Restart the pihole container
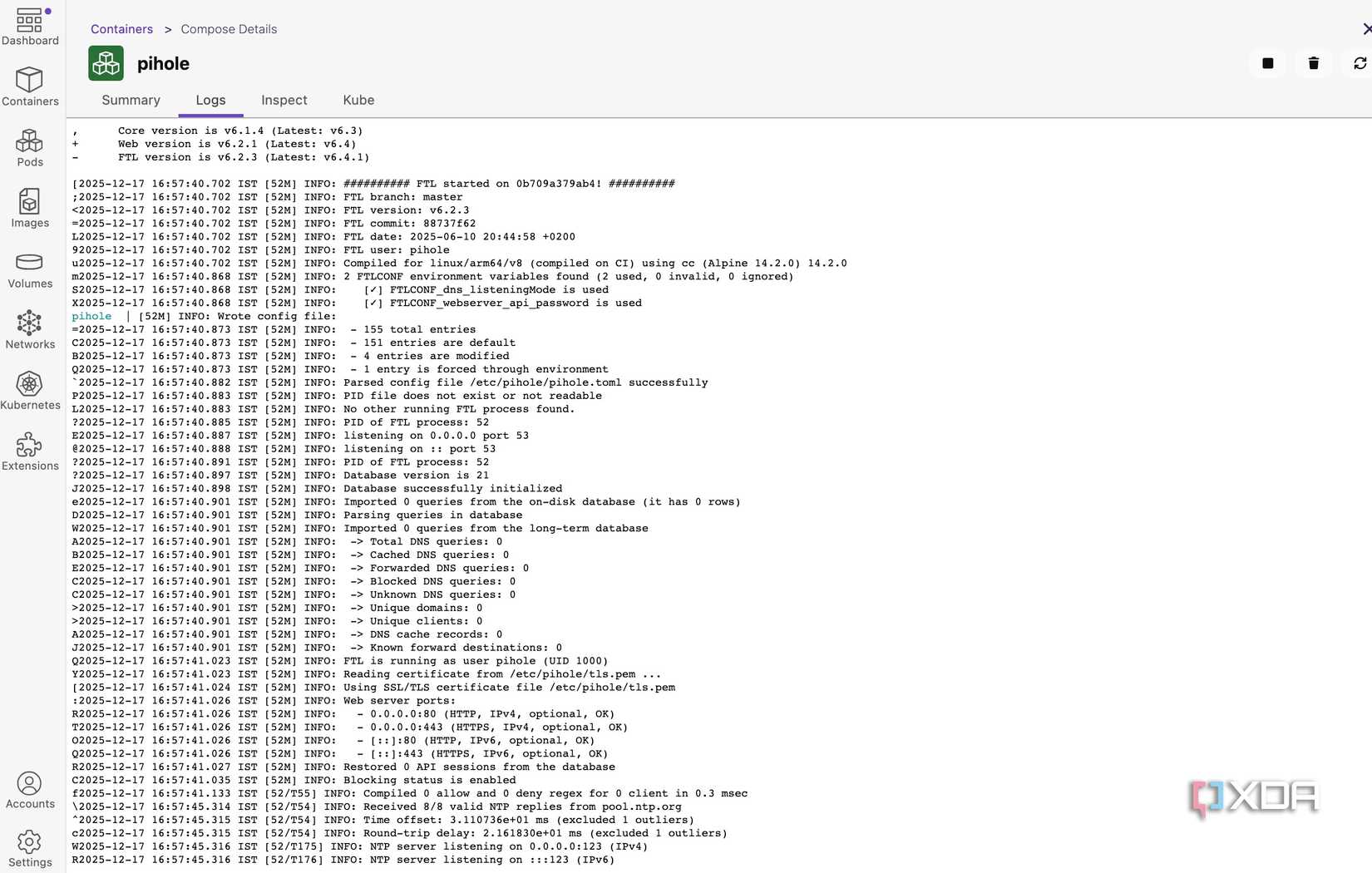This screenshot has height=873, width=1372. pos(1360,63)
